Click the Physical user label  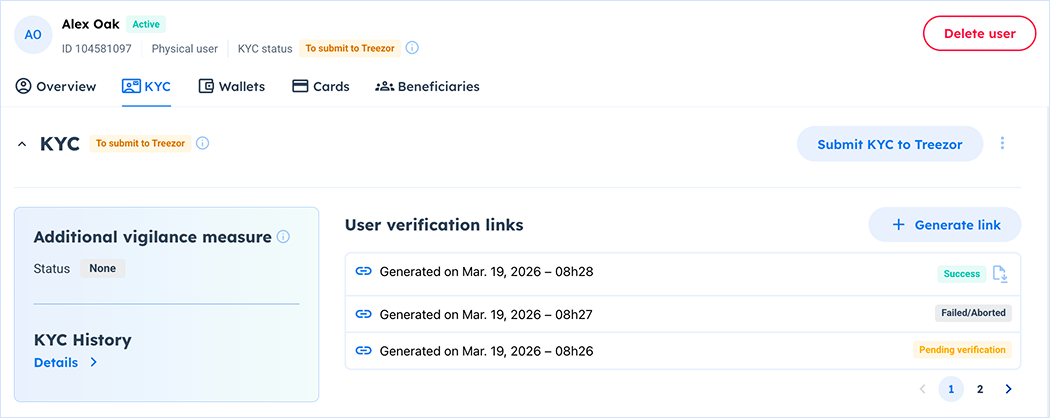(x=185, y=48)
